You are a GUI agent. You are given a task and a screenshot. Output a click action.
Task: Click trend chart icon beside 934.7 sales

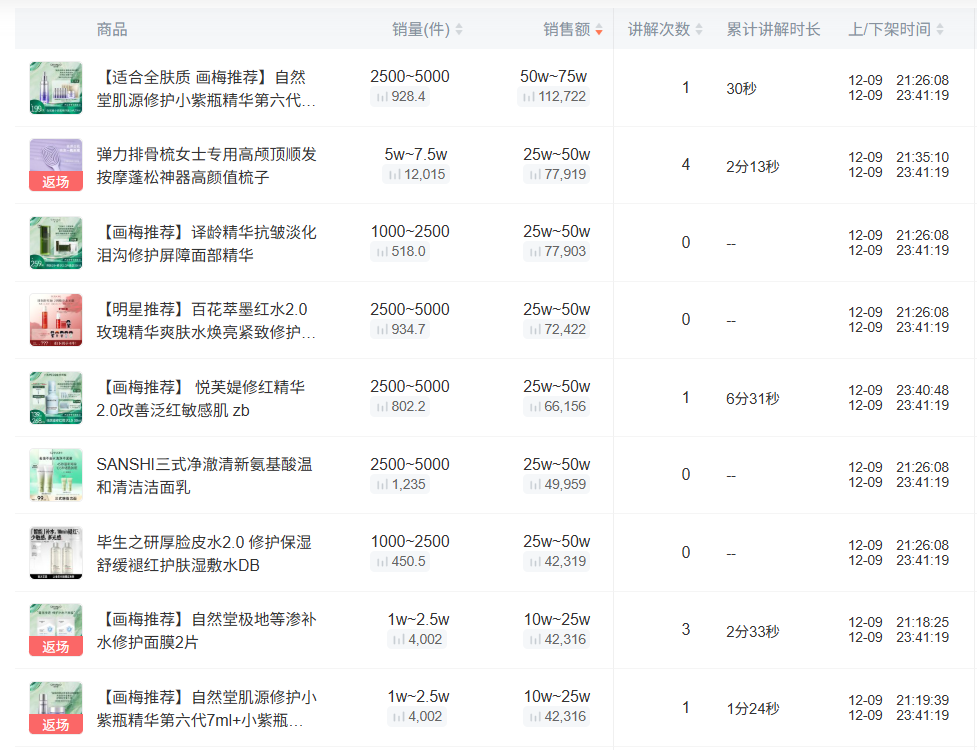pos(382,330)
